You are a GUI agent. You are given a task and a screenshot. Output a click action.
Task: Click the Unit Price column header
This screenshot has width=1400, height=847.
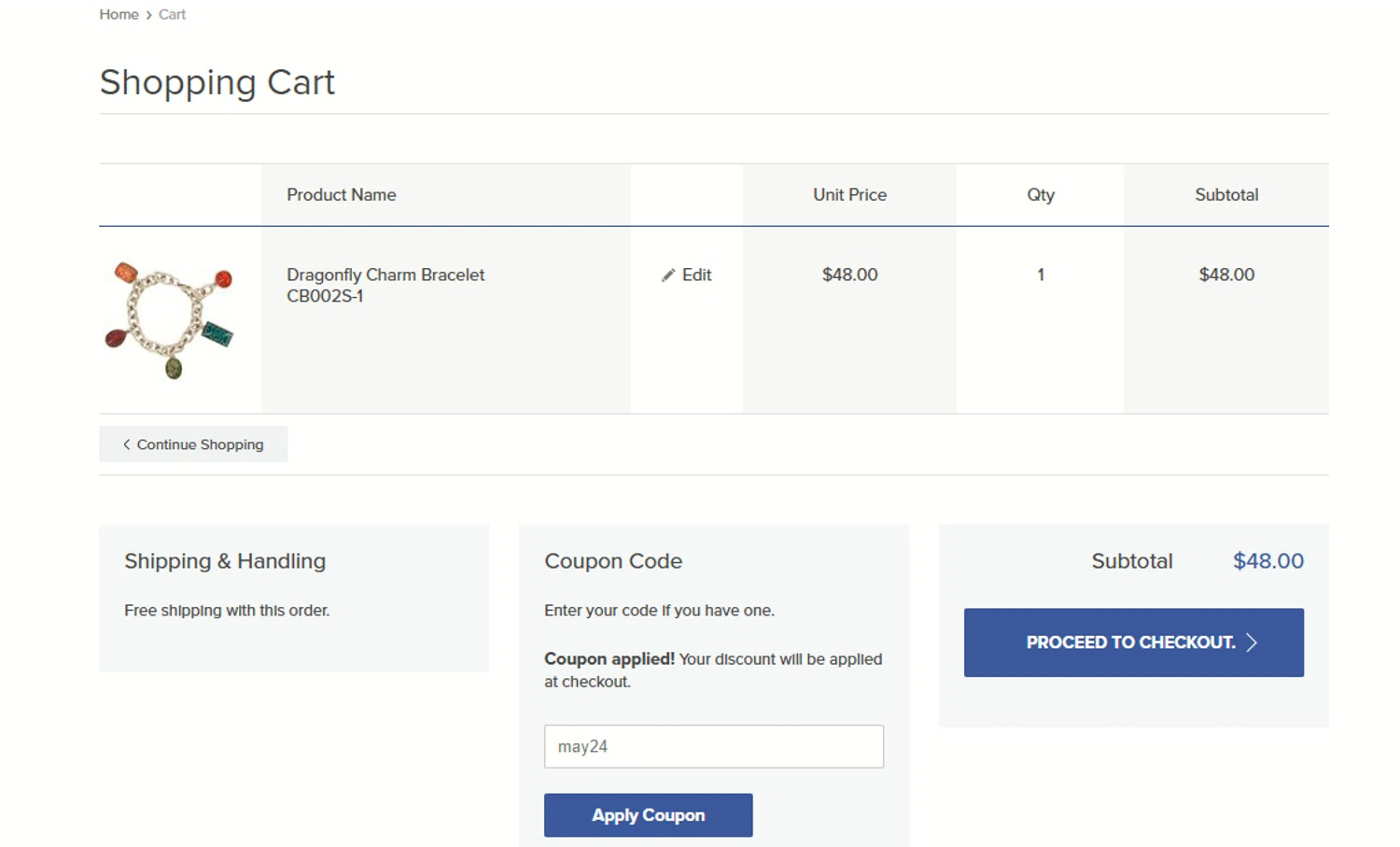pos(849,195)
